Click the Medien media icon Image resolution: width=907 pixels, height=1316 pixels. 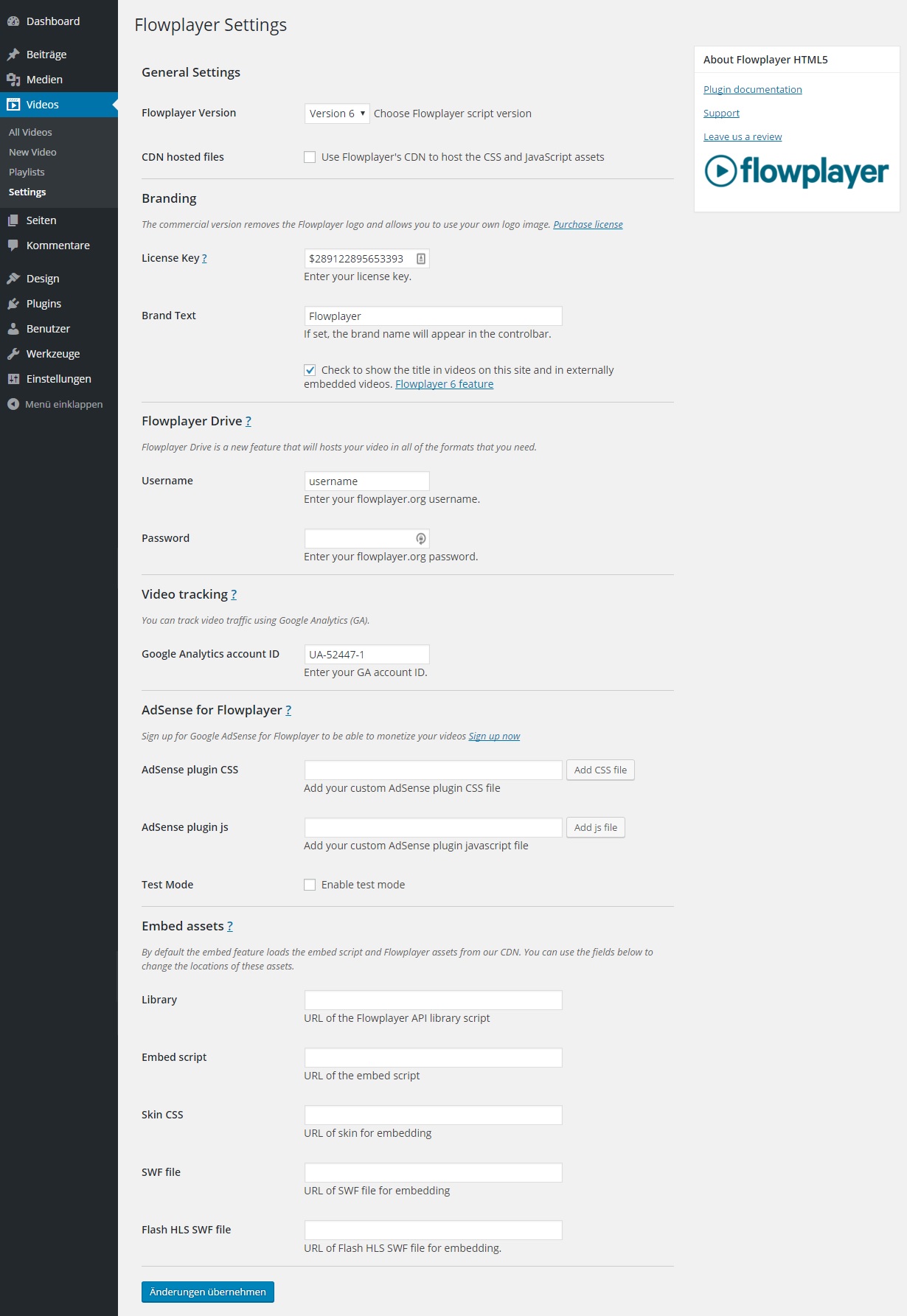click(13, 80)
